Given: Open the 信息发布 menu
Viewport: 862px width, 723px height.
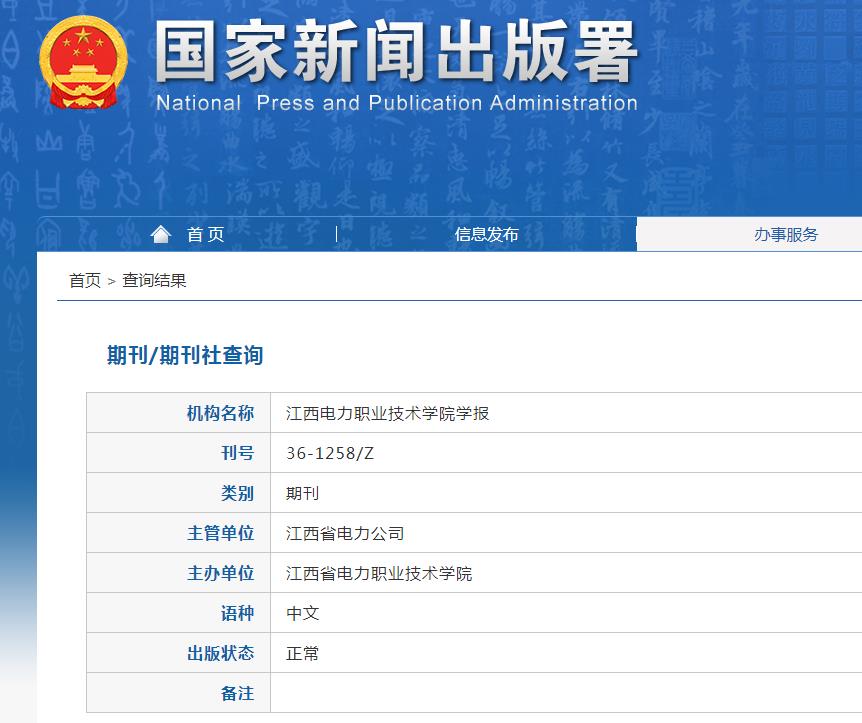Looking at the screenshot, I should (487, 234).
